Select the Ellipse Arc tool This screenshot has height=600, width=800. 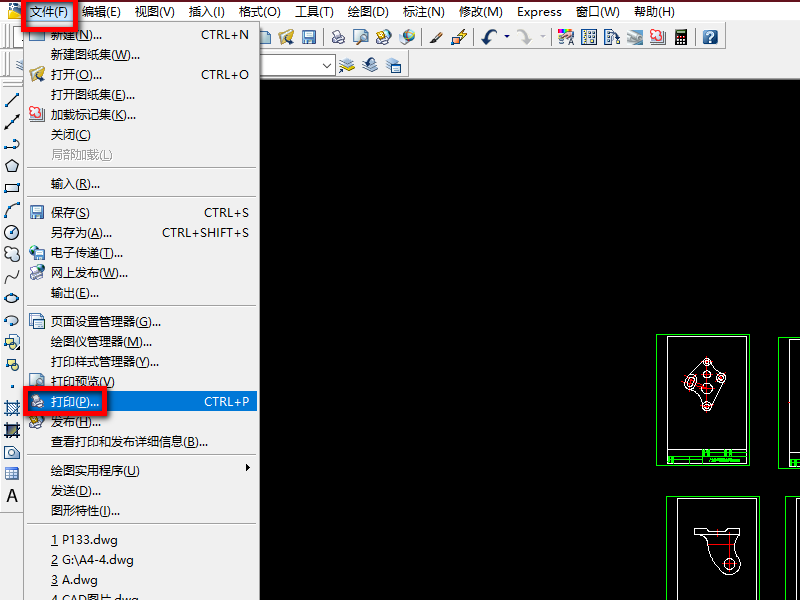pyautogui.click(x=11, y=320)
